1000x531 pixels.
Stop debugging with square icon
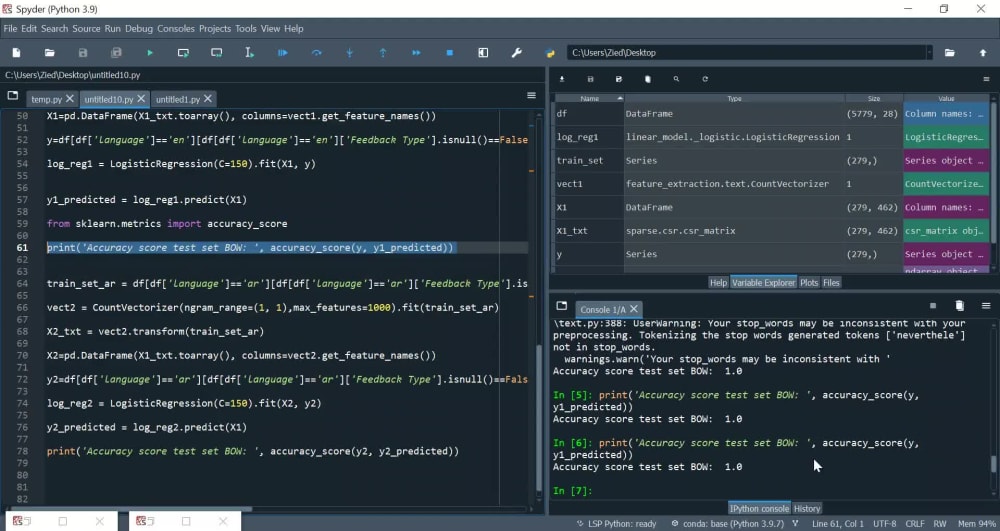(450, 53)
